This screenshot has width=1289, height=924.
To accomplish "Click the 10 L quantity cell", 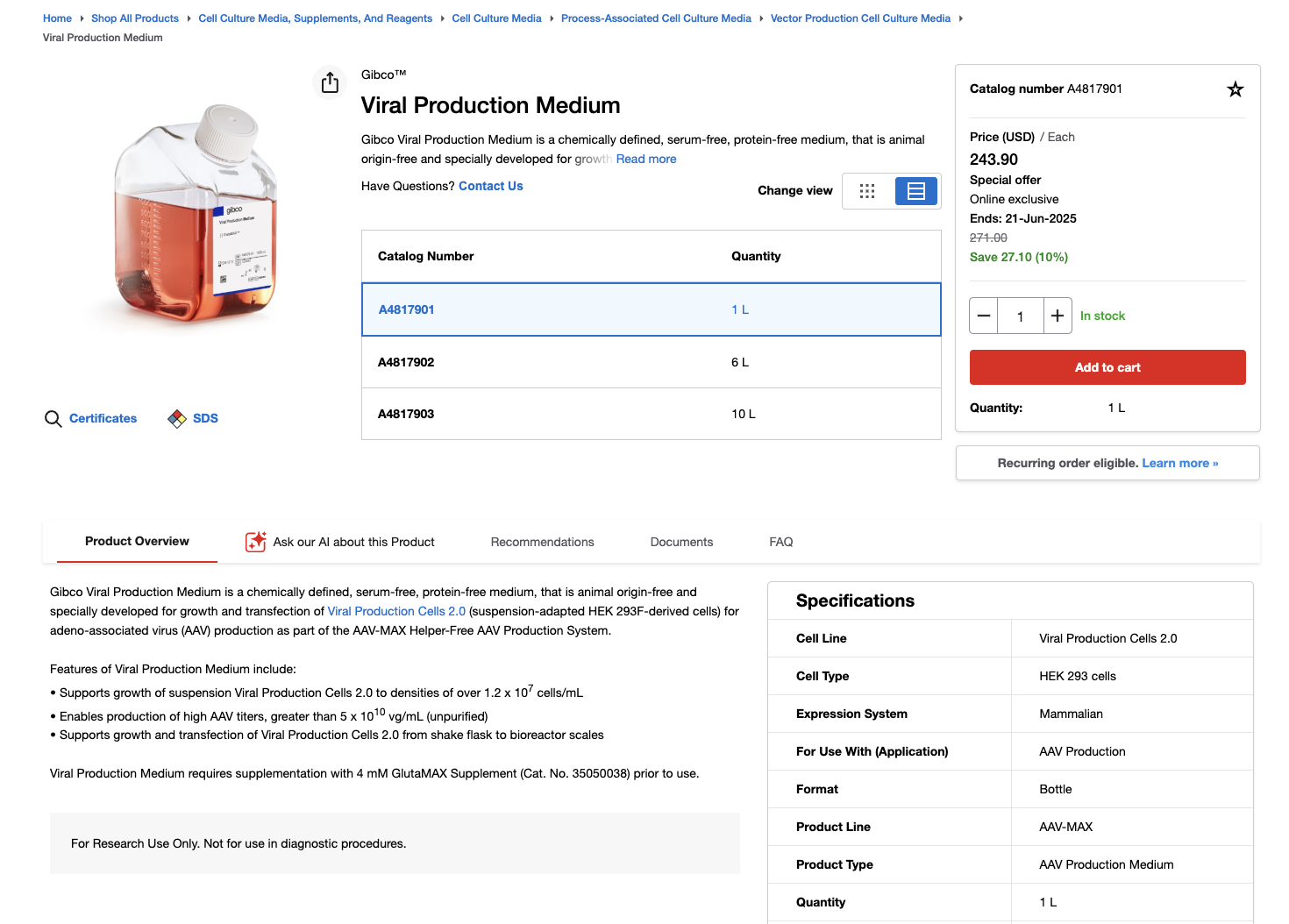I will click(744, 414).
